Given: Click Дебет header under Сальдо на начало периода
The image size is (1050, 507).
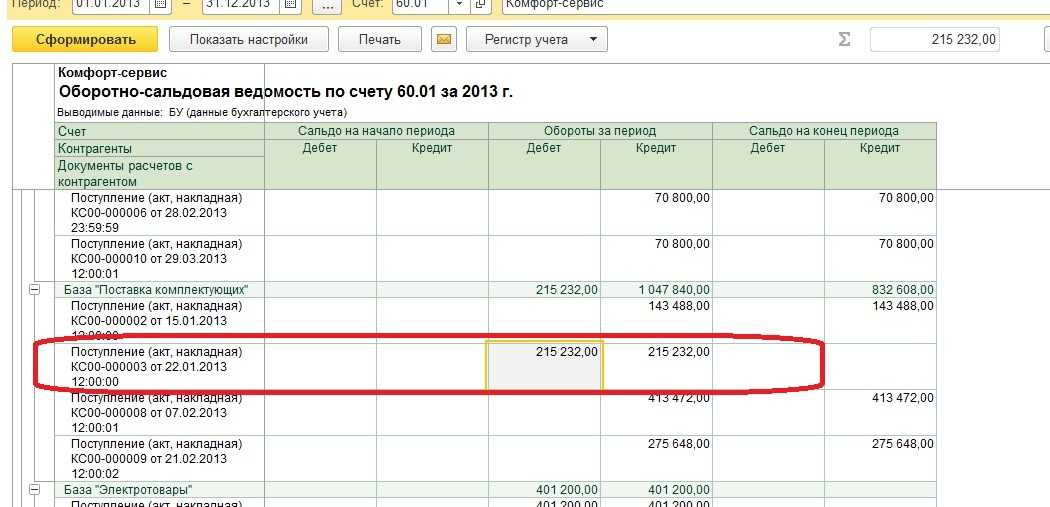Looking at the screenshot, I should coord(320,148).
